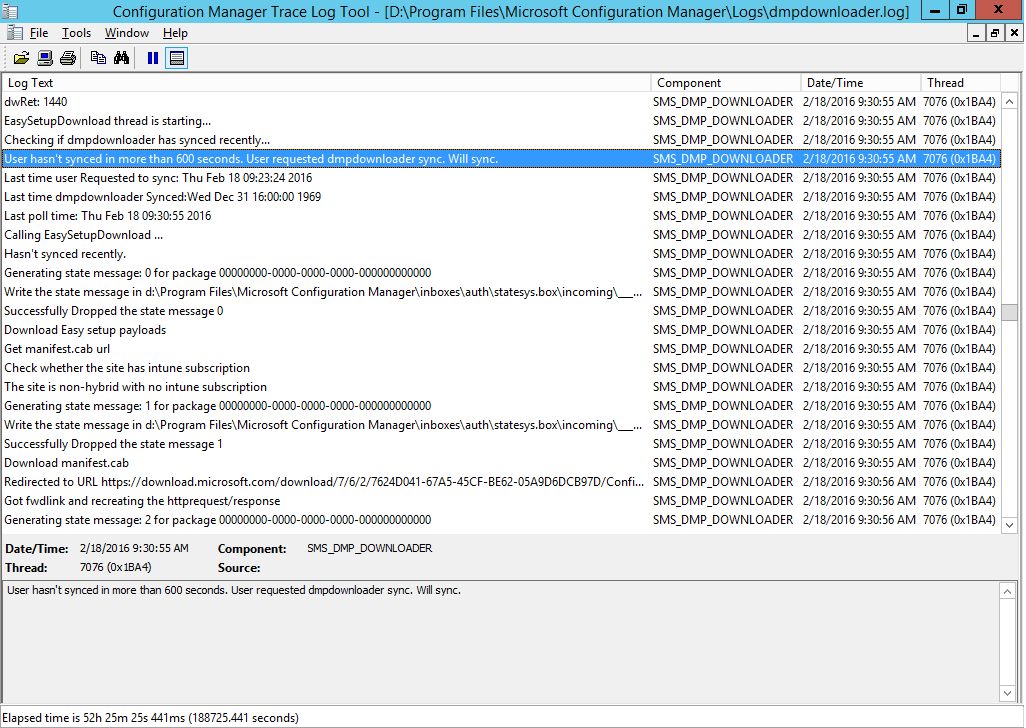Select 'Download manifest.cab' log row
1026x728 pixels.
(x=501, y=462)
